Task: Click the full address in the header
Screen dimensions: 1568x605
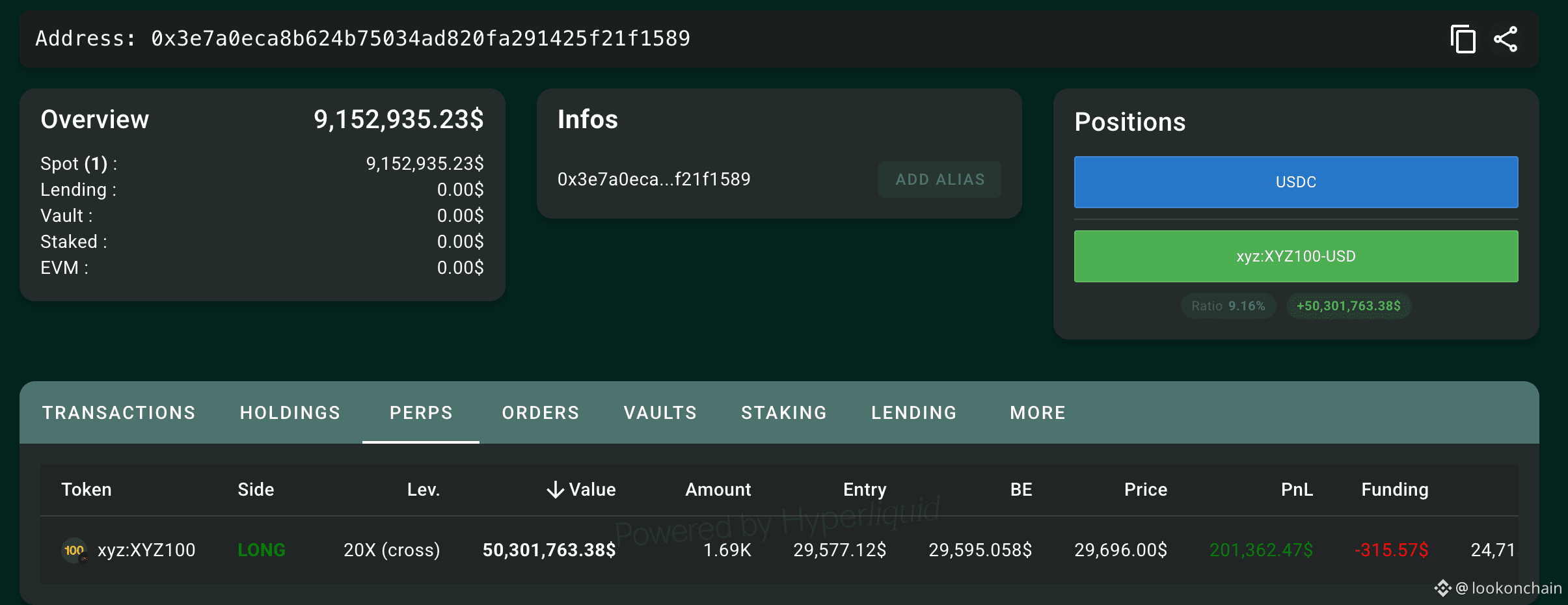Action: pos(420,38)
